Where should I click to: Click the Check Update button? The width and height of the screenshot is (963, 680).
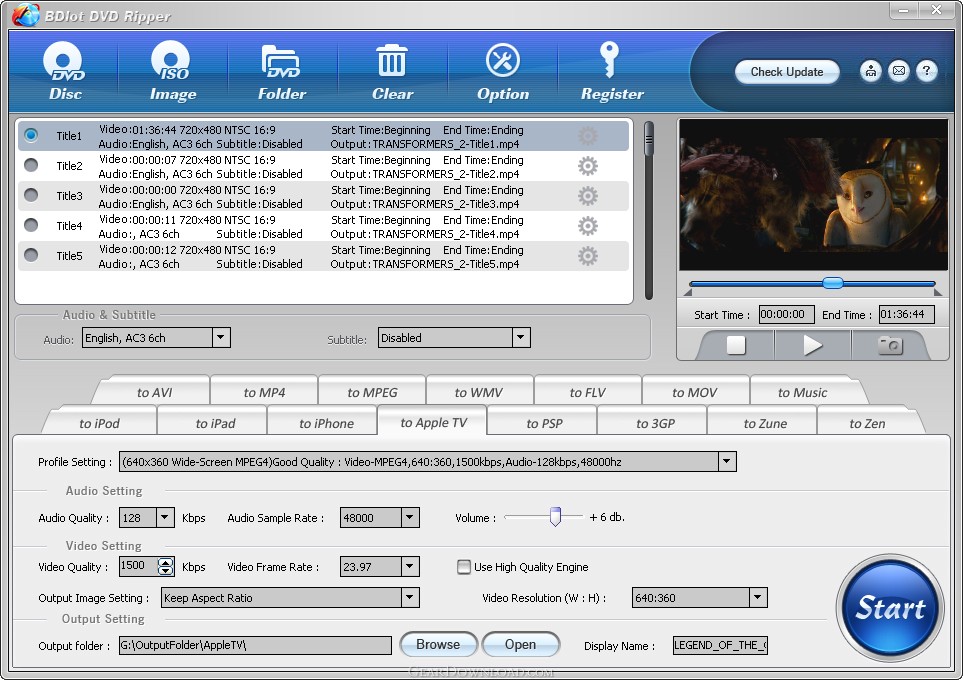click(787, 72)
